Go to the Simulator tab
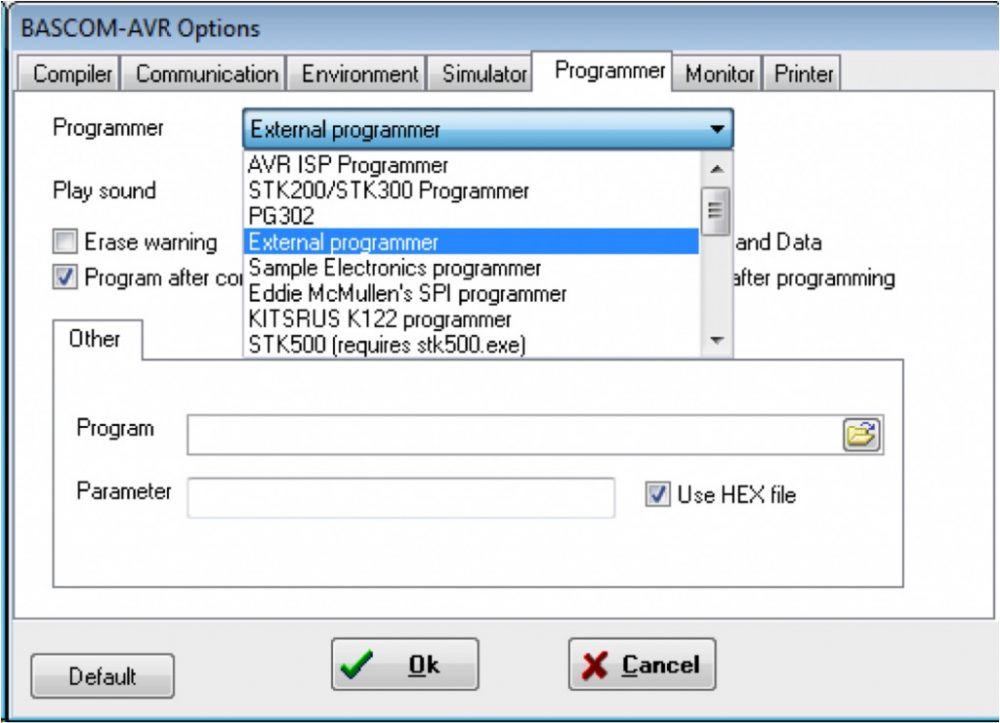The height and width of the screenshot is (723, 1000). click(484, 74)
